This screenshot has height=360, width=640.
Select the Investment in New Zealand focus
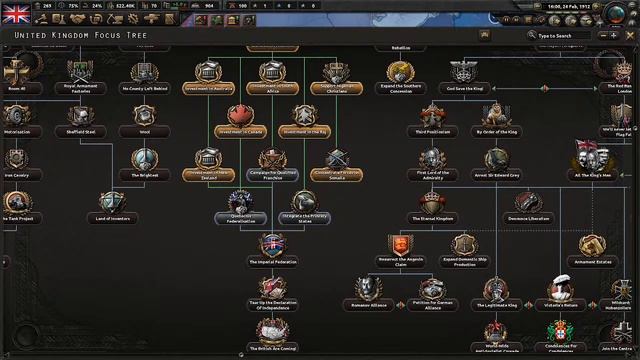tap(209, 165)
